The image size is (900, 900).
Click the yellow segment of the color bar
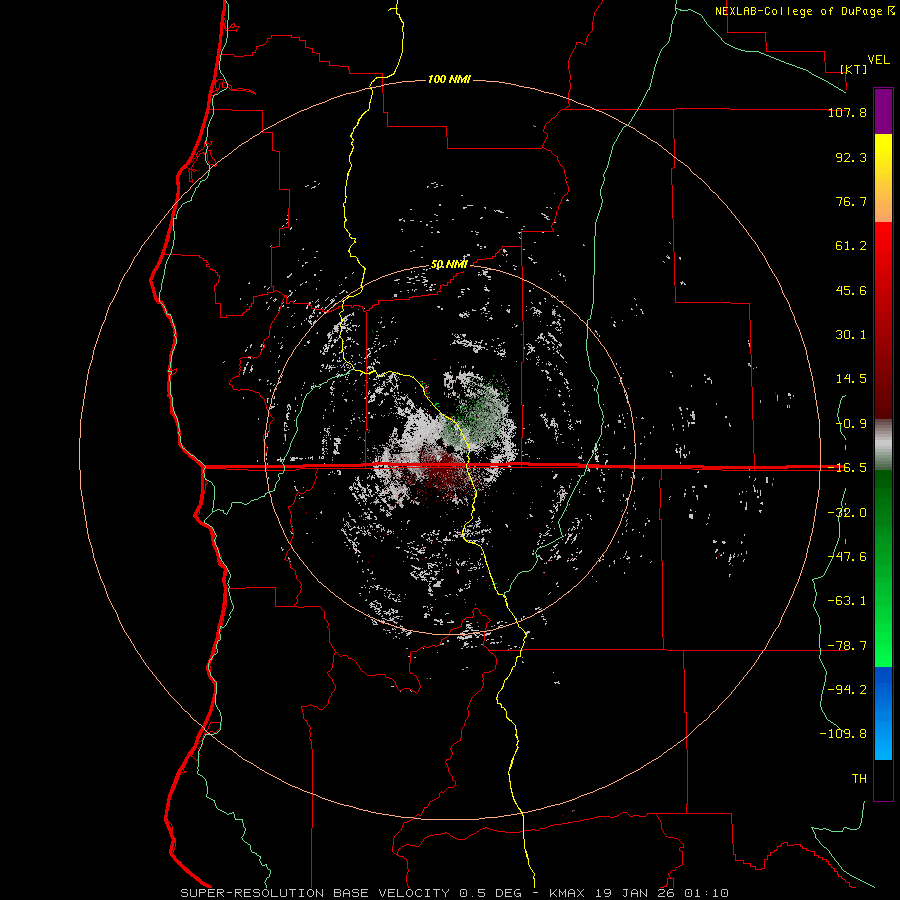click(883, 155)
